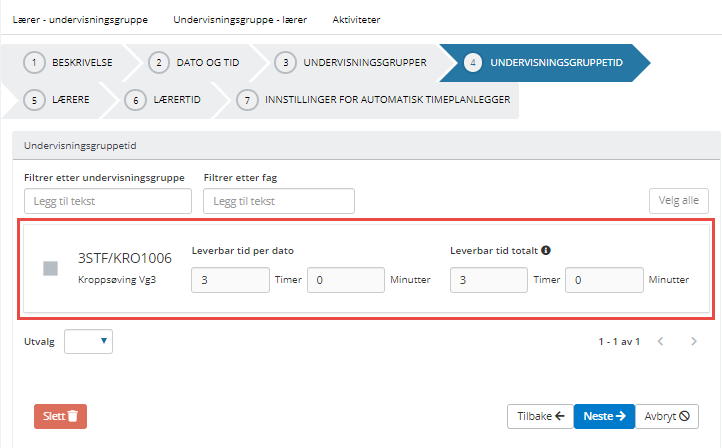
Task: Go to step 2 Dato og tid
Action: (x=194, y=63)
